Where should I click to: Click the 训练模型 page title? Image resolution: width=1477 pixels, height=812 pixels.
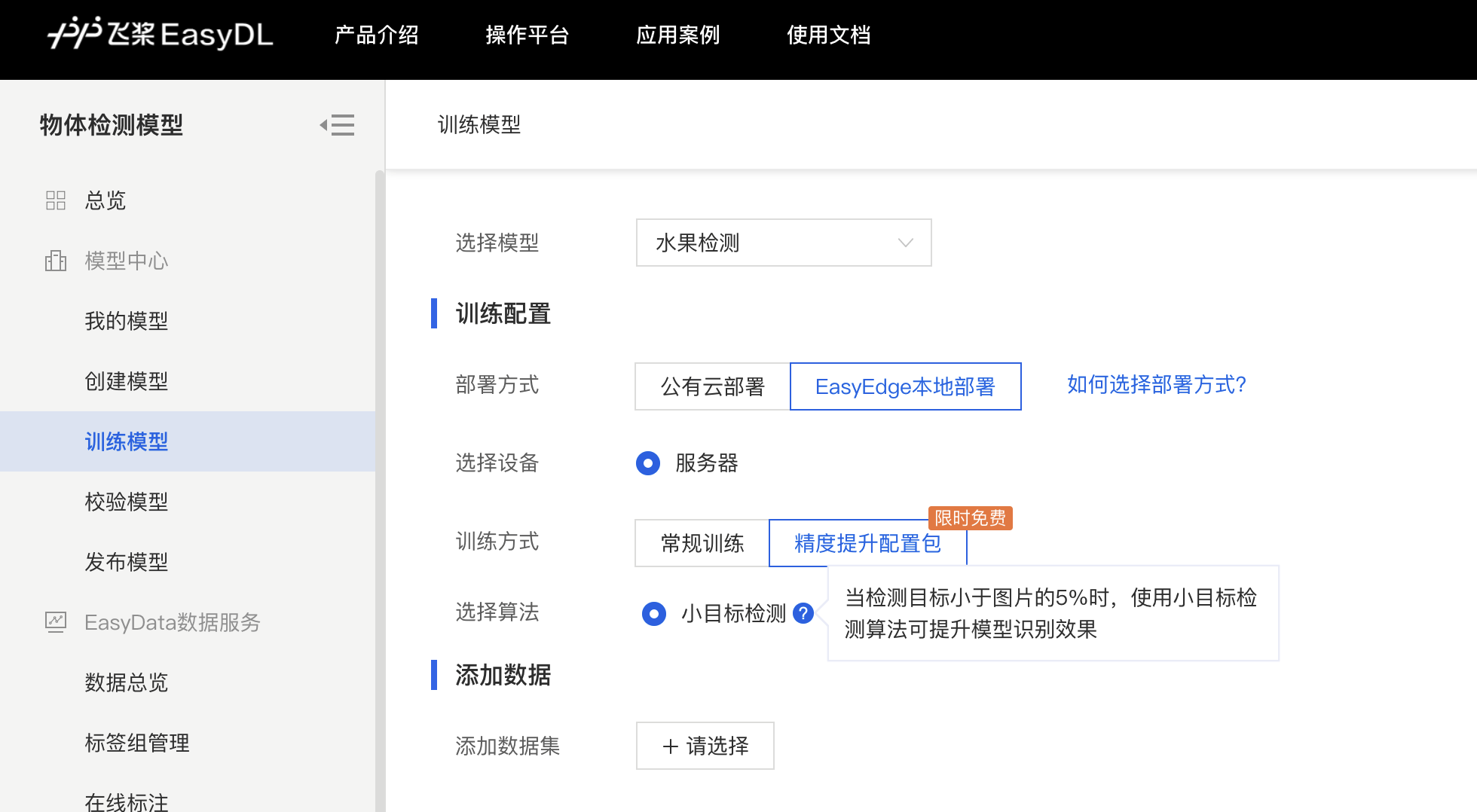click(479, 125)
